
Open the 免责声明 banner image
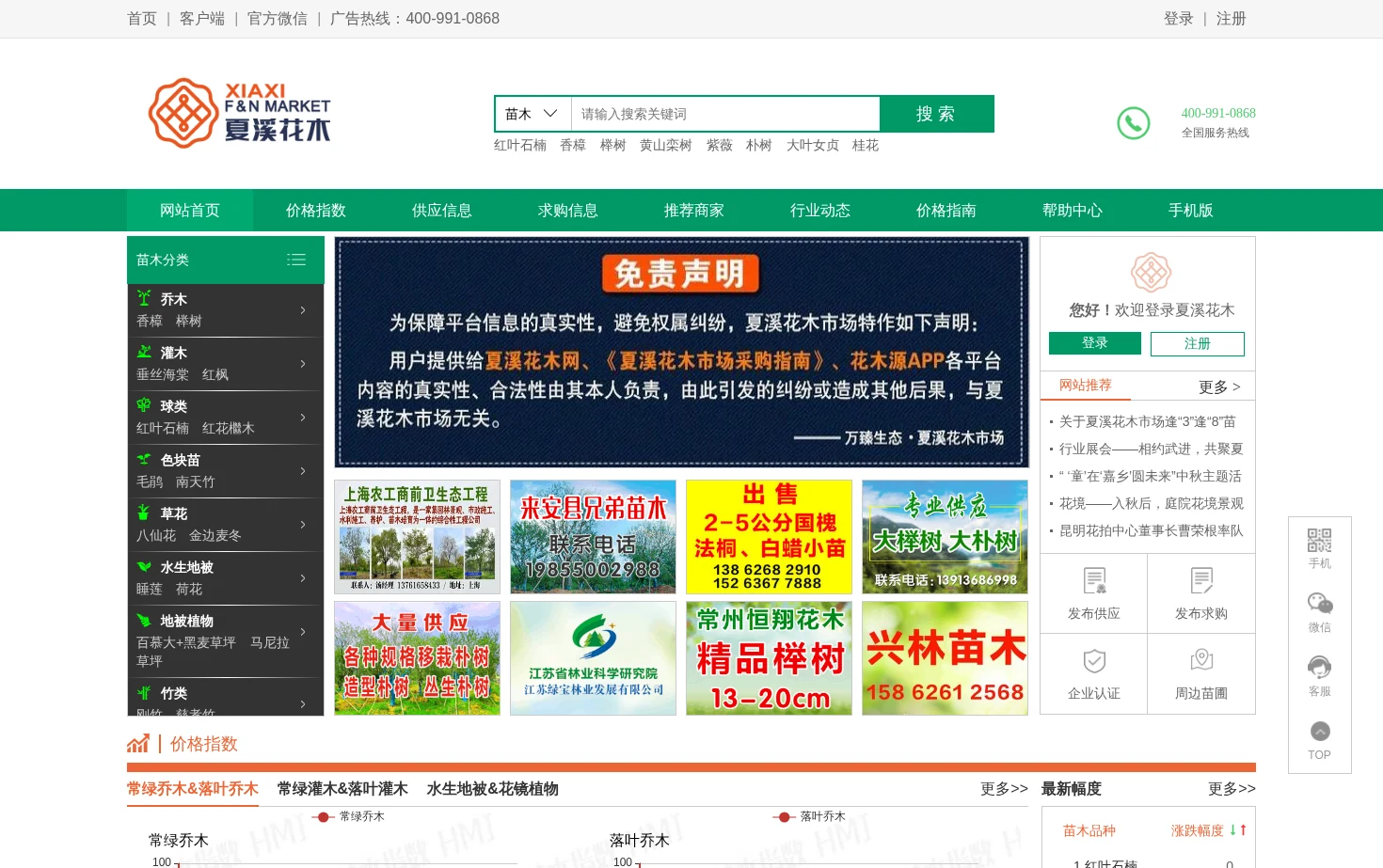pyautogui.click(x=682, y=353)
